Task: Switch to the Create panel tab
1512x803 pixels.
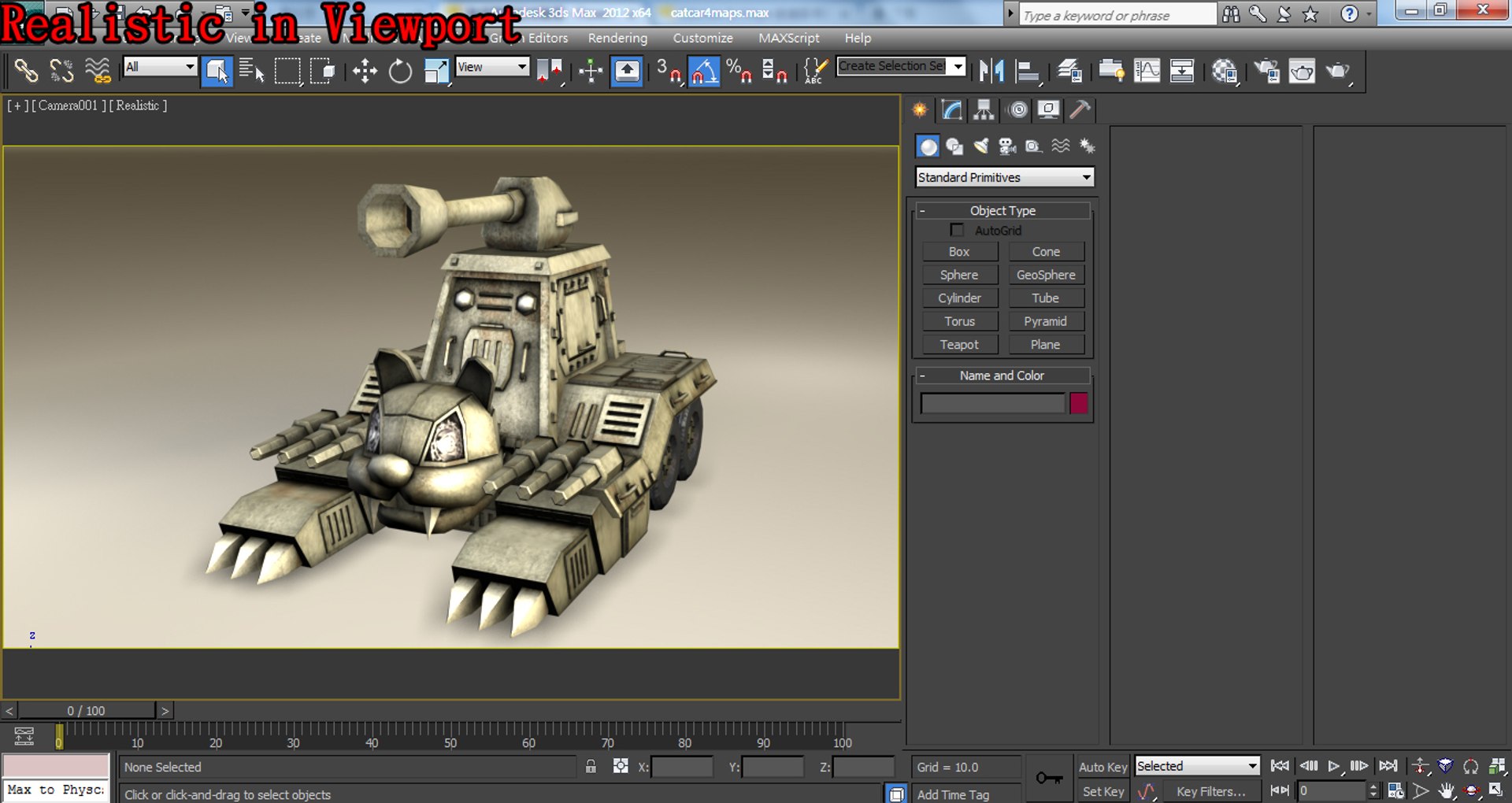Action: 920,109
